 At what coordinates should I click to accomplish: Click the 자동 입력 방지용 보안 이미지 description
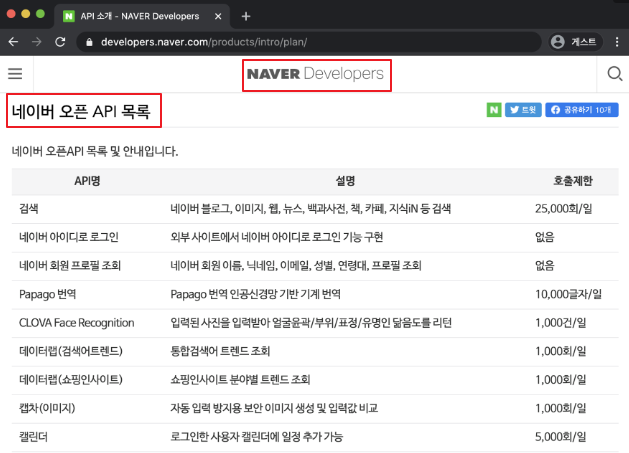coord(274,408)
